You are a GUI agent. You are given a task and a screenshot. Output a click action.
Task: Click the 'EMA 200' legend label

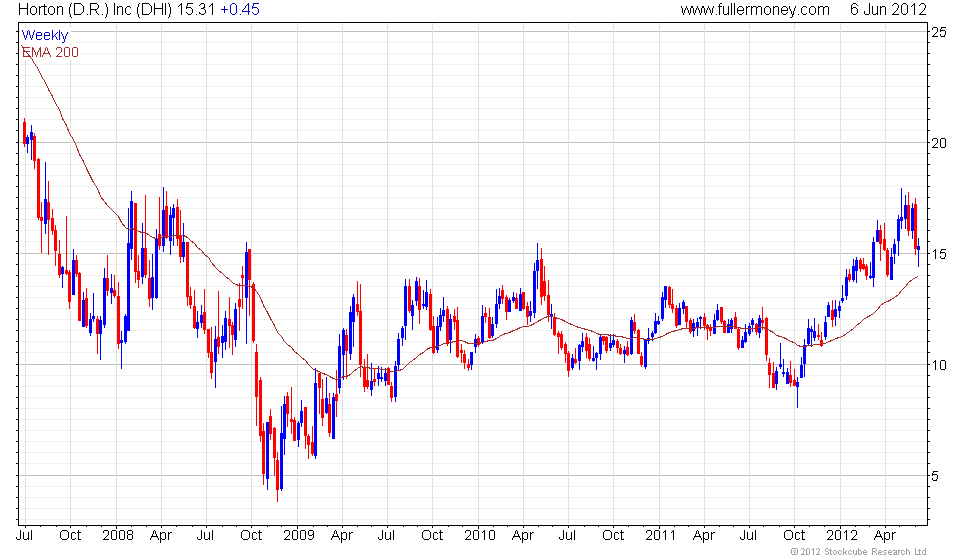click(50, 52)
